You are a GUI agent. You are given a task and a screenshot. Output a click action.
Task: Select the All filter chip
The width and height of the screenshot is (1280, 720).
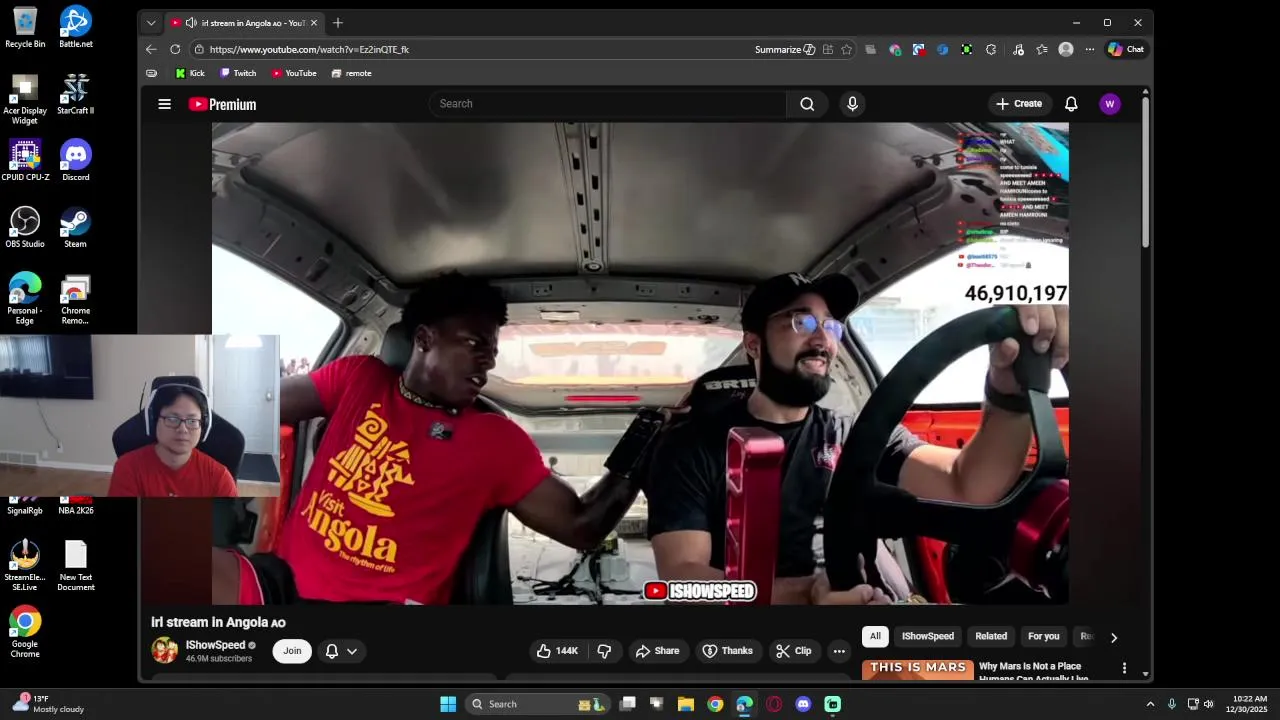(875, 636)
